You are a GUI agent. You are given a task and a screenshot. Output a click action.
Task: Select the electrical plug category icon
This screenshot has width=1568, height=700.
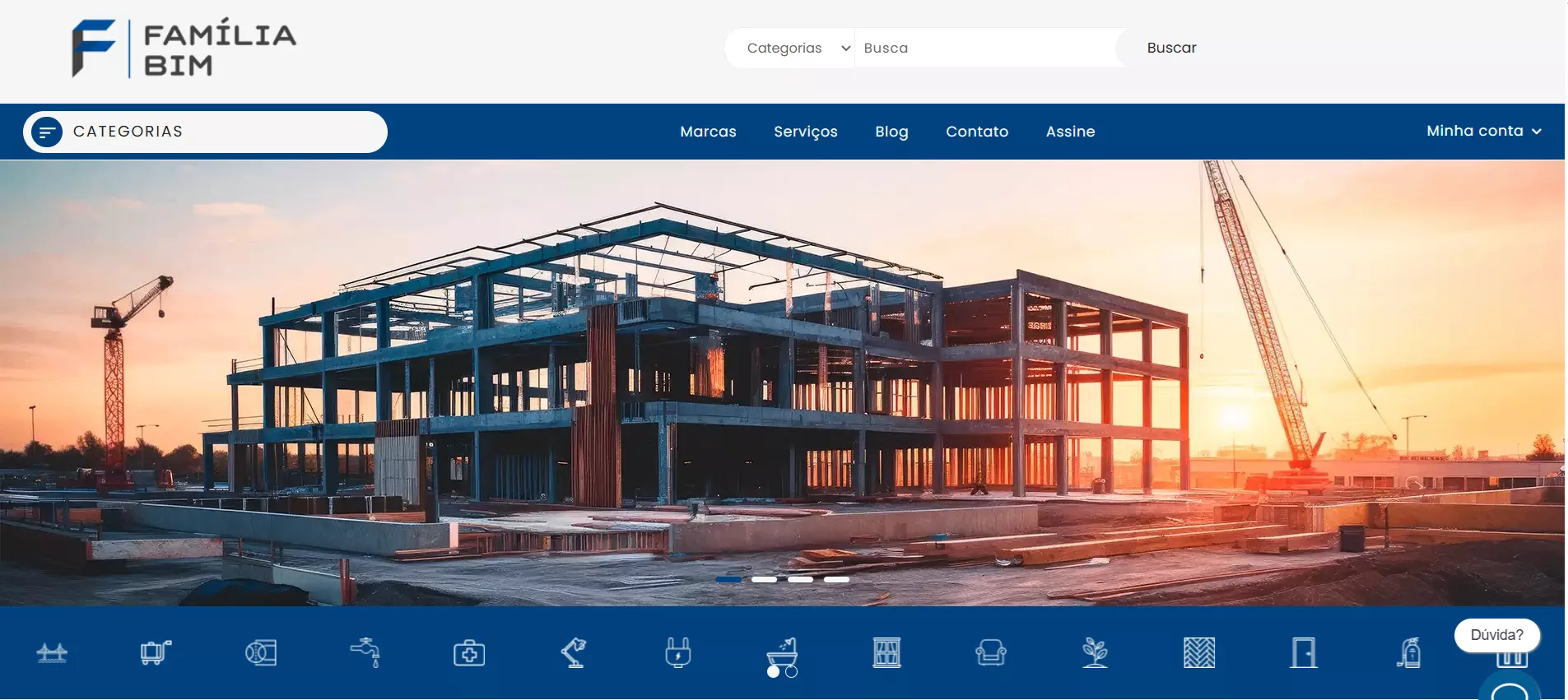tap(677, 653)
